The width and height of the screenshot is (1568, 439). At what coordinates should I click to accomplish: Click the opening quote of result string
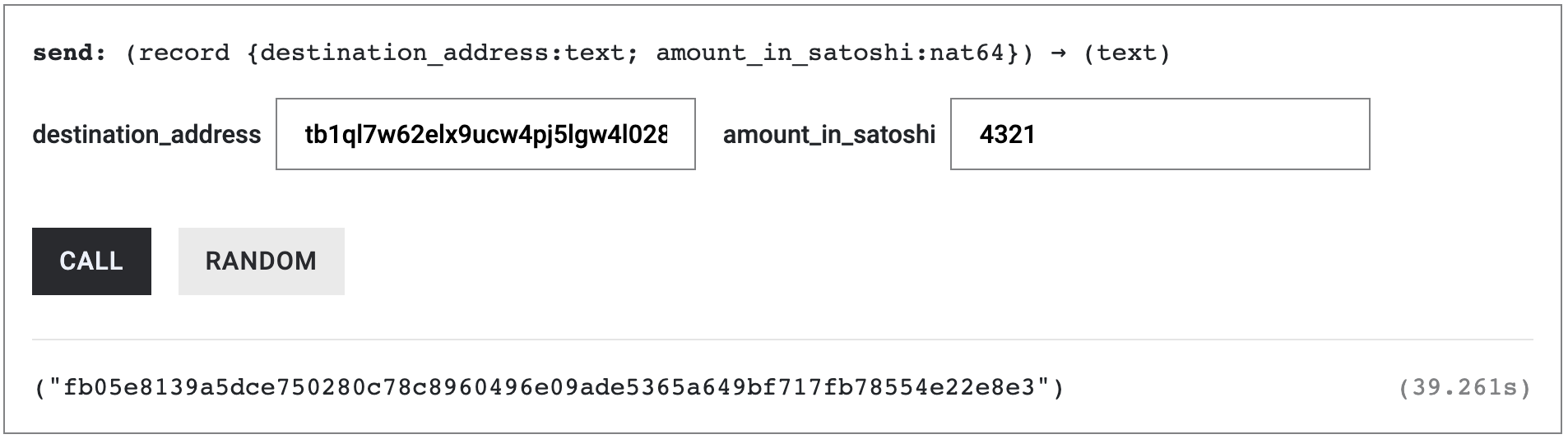click(55, 385)
